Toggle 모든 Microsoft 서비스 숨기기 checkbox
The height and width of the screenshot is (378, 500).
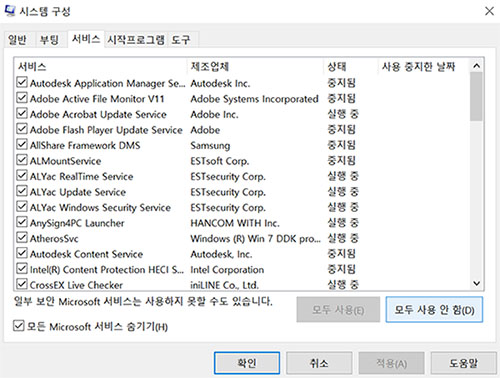19,326
